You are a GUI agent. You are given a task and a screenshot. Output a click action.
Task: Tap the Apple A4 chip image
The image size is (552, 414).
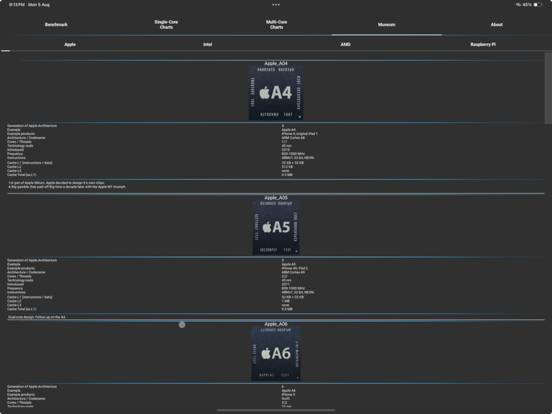276,93
